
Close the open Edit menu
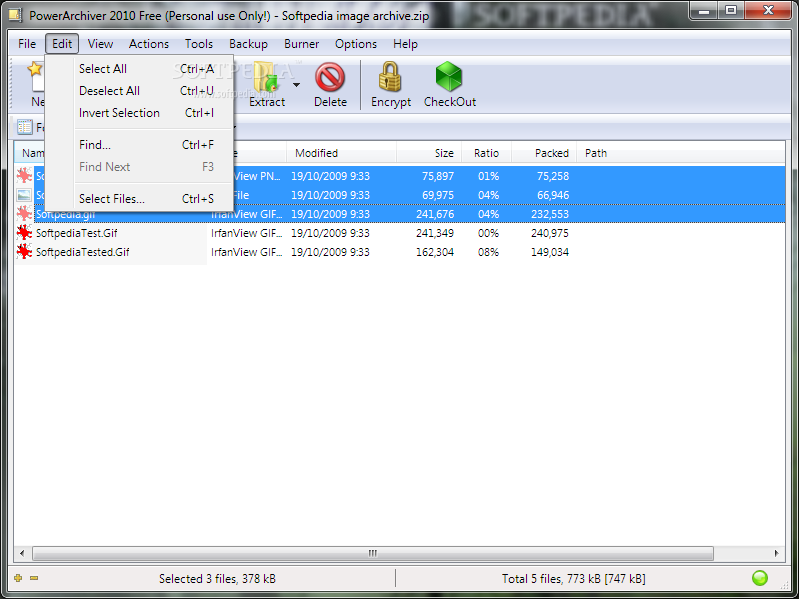[x=62, y=44]
